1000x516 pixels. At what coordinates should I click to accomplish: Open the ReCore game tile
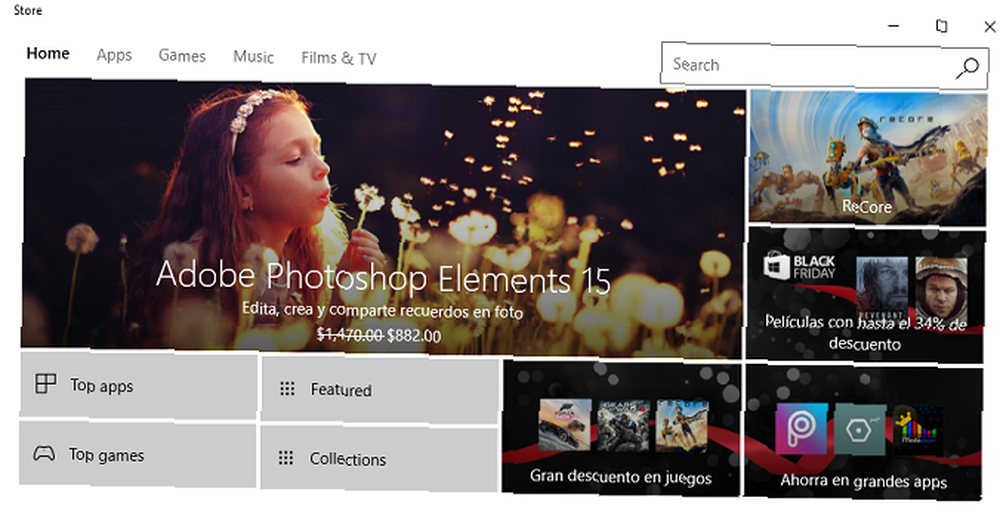(x=867, y=158)
